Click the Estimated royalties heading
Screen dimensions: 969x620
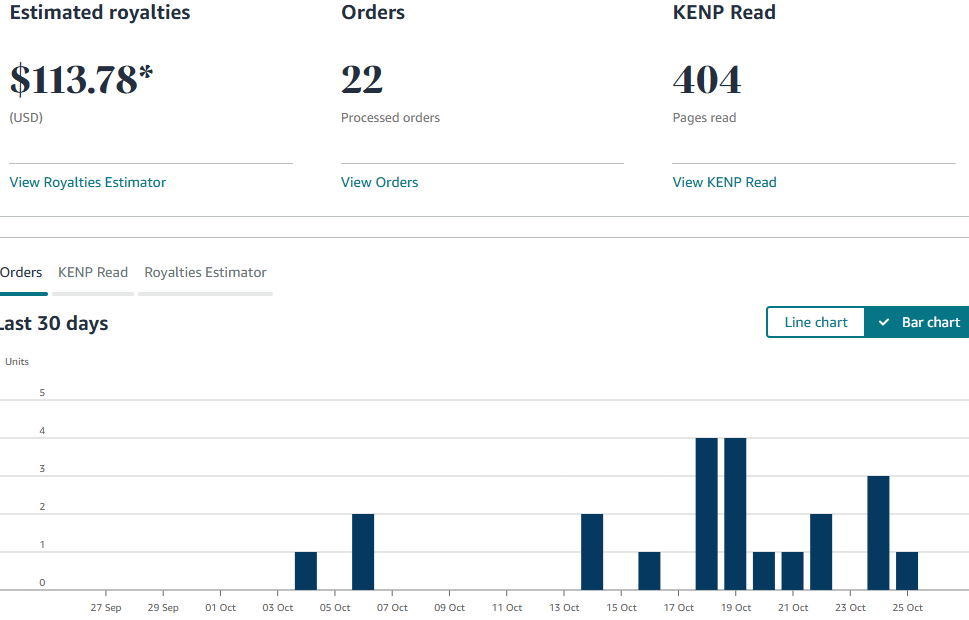click(x=100, y=12)
